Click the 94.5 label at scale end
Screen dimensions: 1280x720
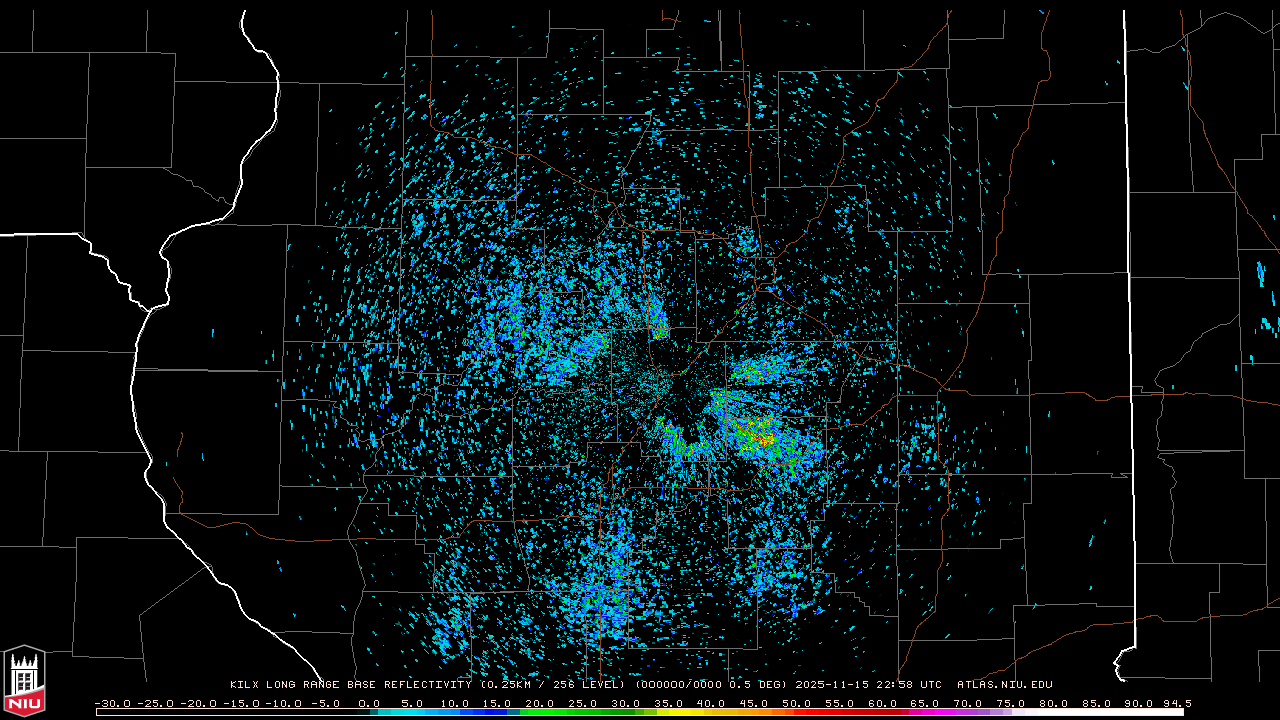(1175, 703)
